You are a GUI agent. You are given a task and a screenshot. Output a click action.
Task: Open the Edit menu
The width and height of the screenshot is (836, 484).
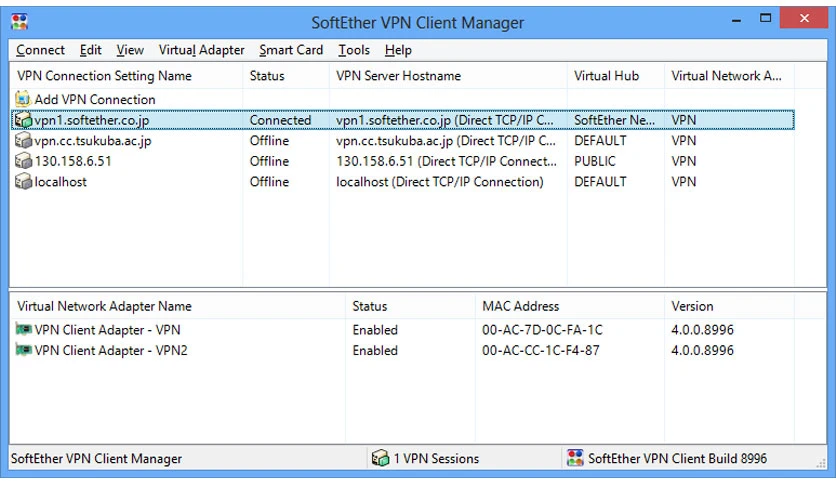(x=90, y=50)
